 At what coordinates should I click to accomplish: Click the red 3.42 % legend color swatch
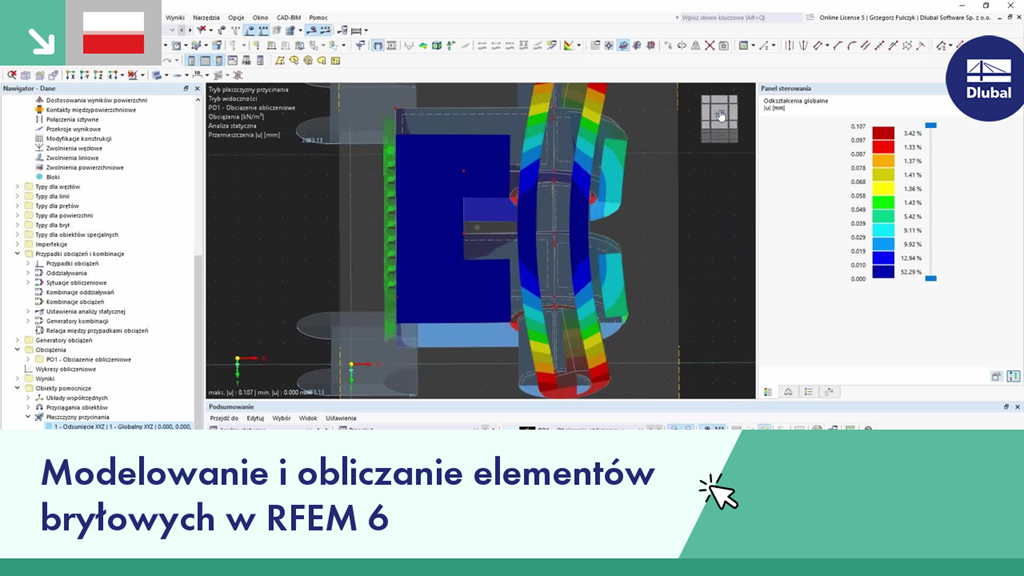pyautogui.click(x=884, y=133)
